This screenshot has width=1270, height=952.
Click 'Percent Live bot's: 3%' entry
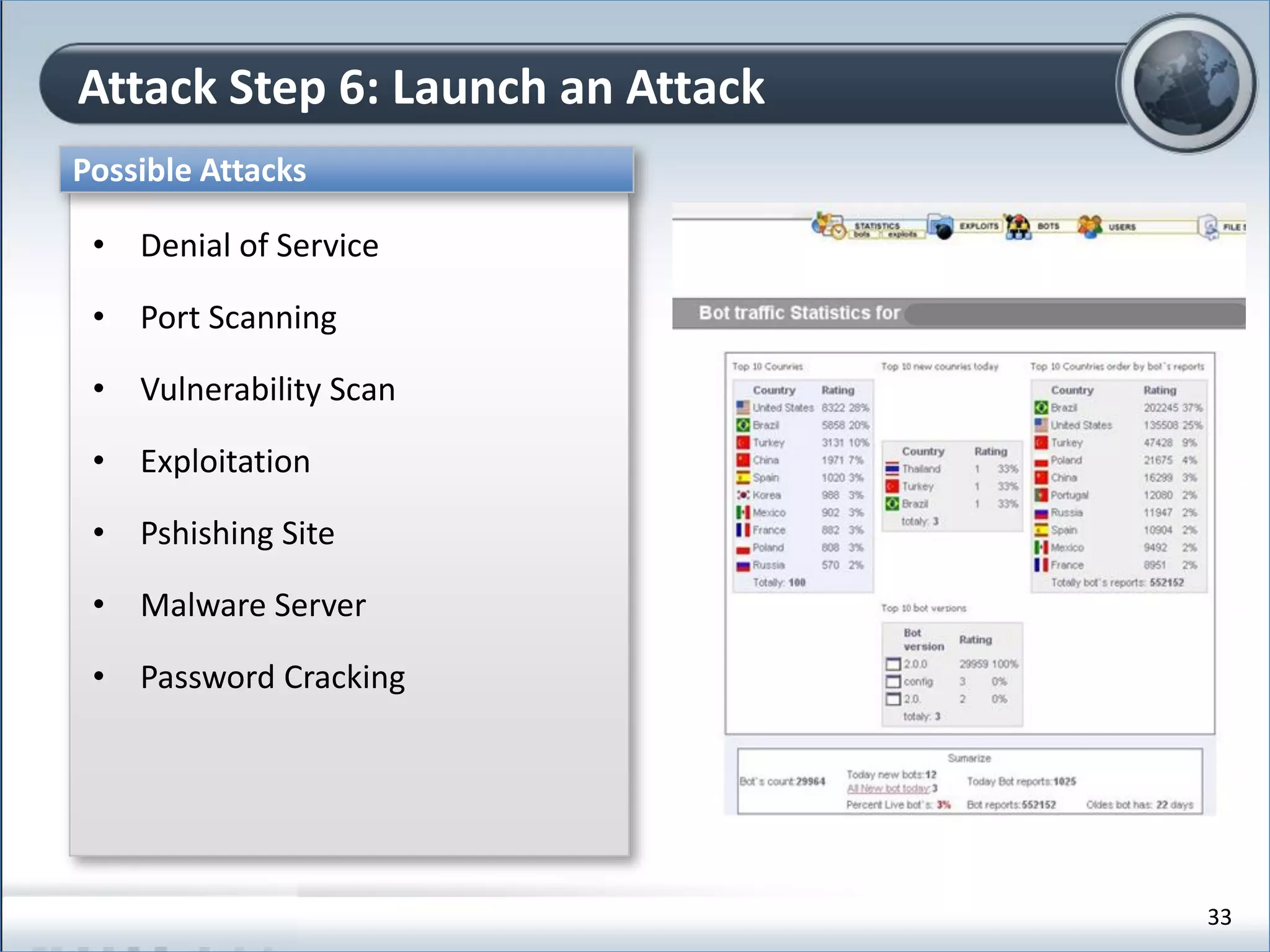(x=899, y=804)
